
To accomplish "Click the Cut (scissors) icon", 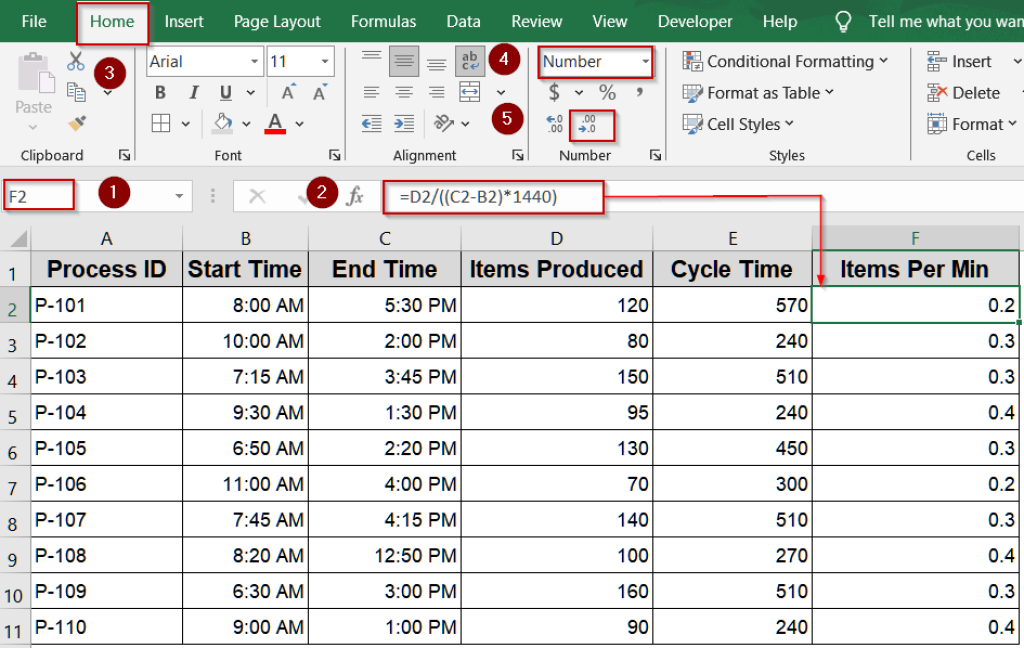I will tap(75, 60).
